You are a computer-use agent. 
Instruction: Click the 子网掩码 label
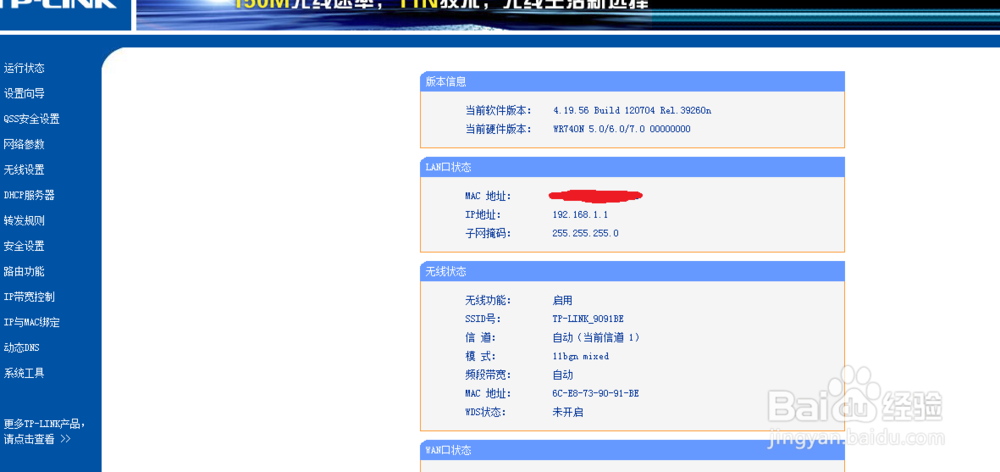(x=488, y=233)
